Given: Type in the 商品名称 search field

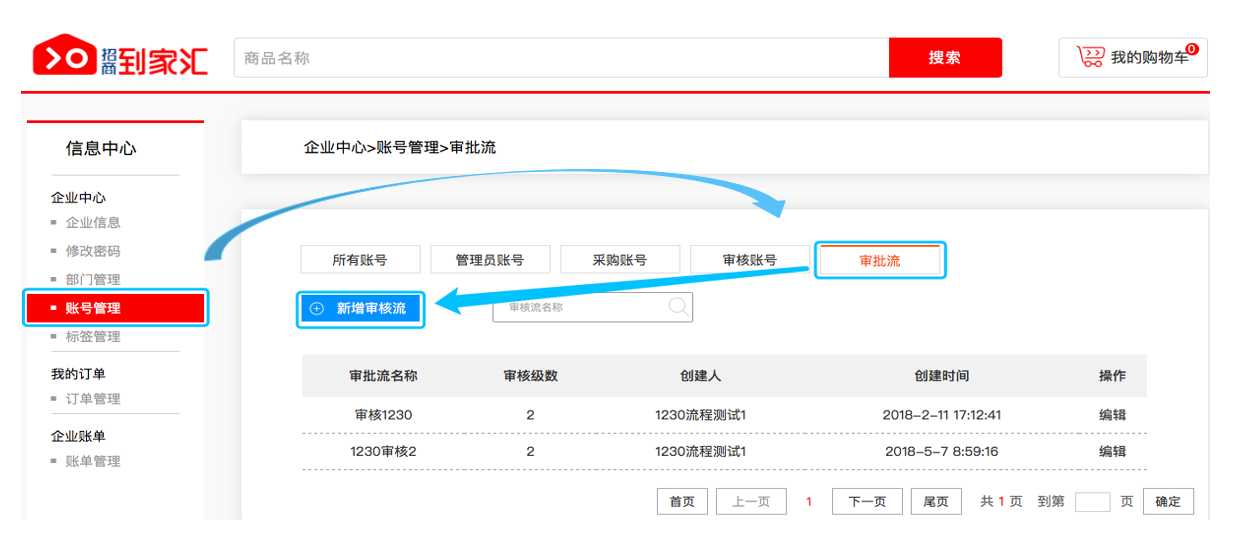Looking at the screenshot, I should pyautogui.click(x=560, y=58).
